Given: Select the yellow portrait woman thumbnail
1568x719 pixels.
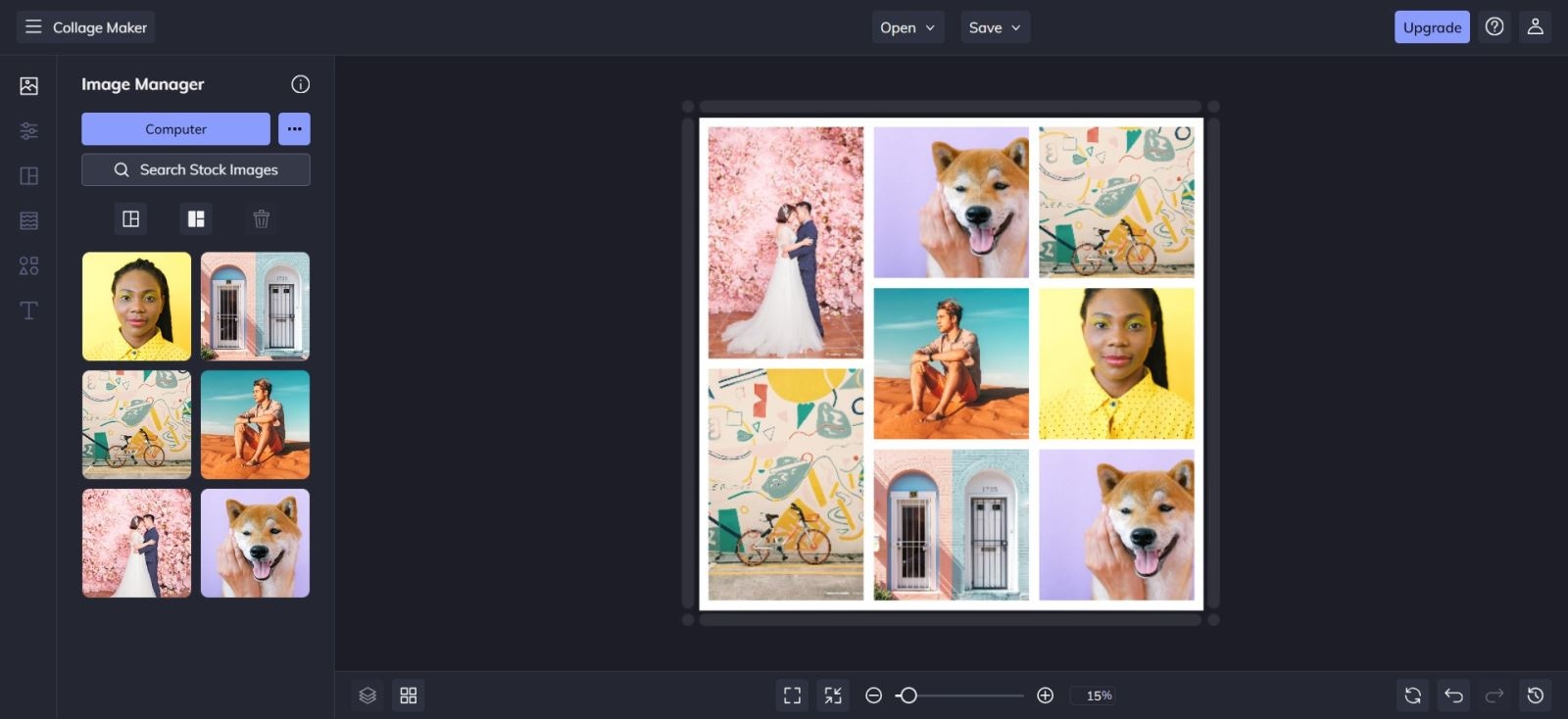Looking at the screenshot, I should coord(136,307).
